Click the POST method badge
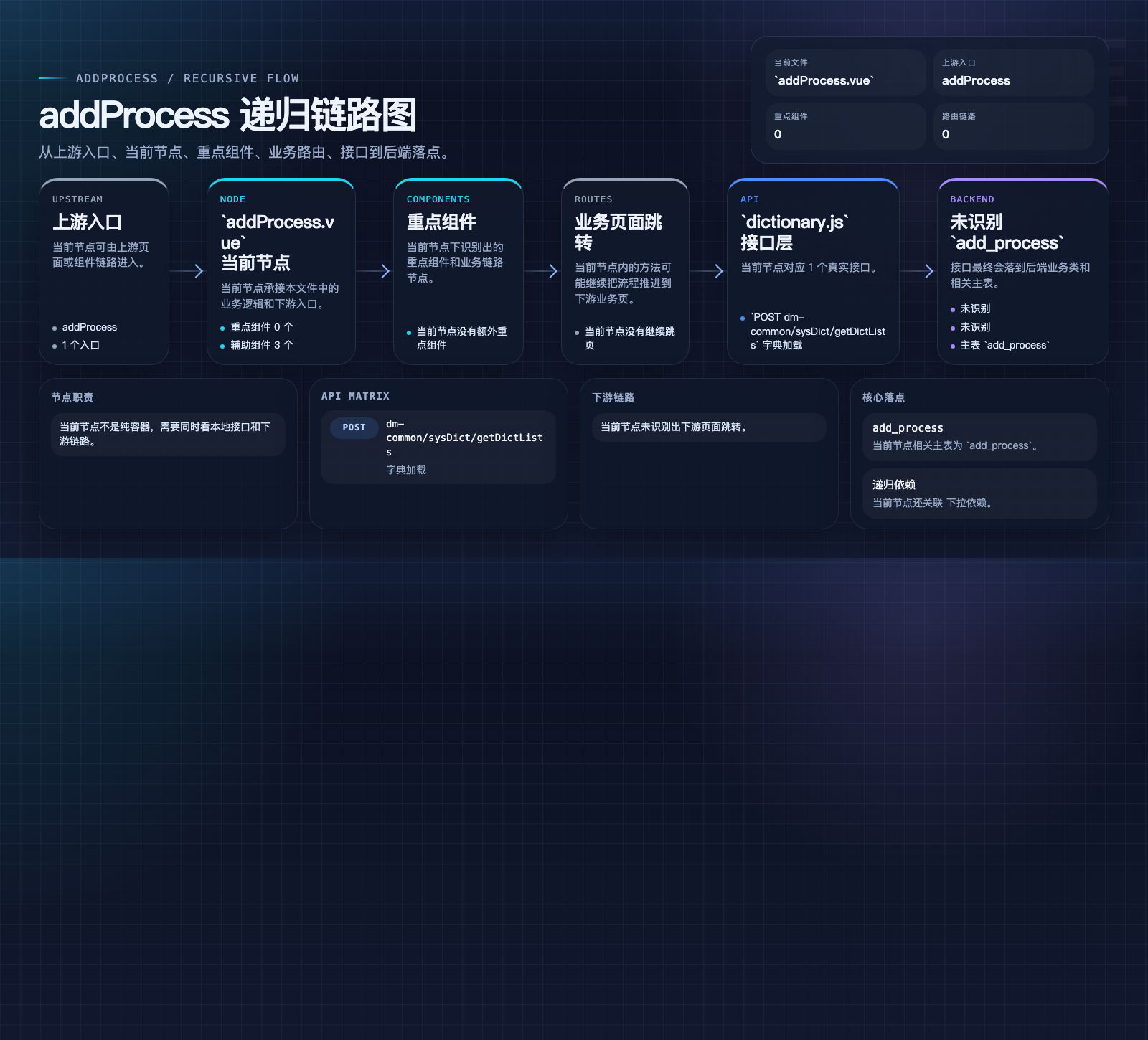1148x1040 pixels. pos(354,427)
